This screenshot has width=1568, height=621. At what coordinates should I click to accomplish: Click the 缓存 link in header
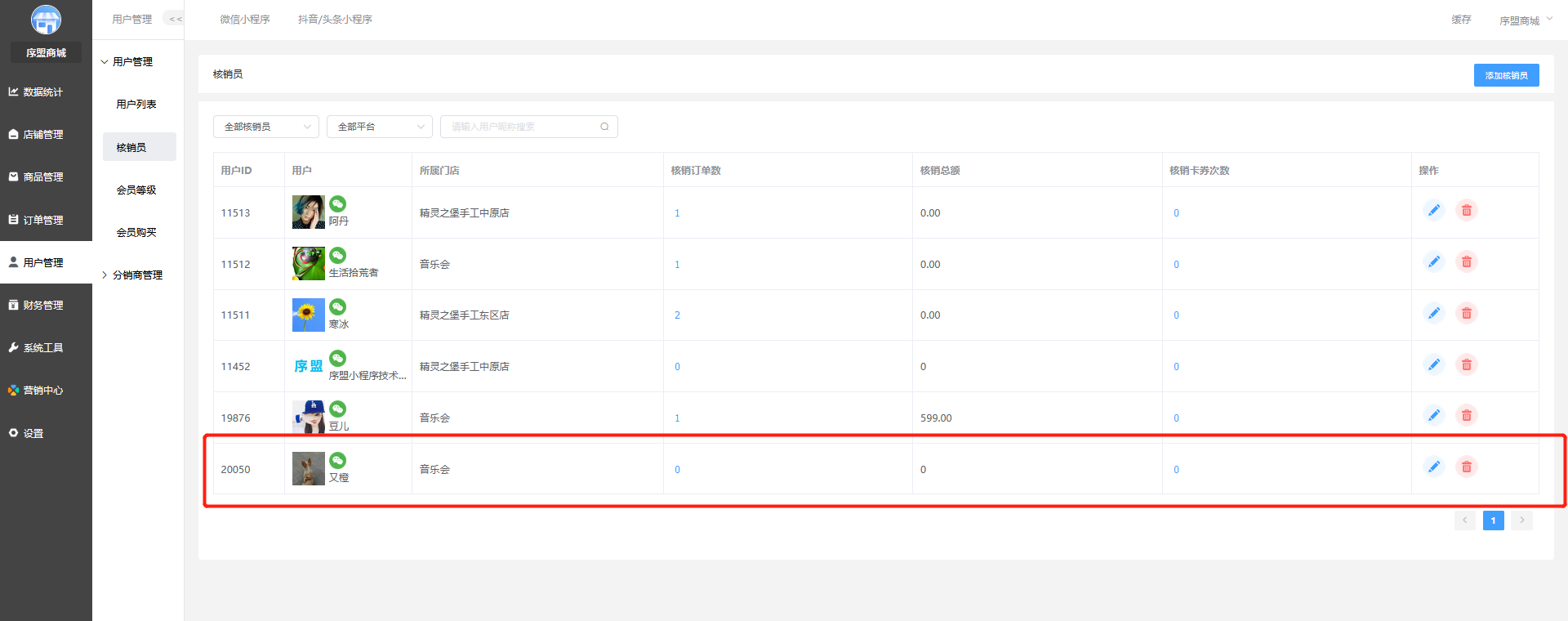(1461, 20)
